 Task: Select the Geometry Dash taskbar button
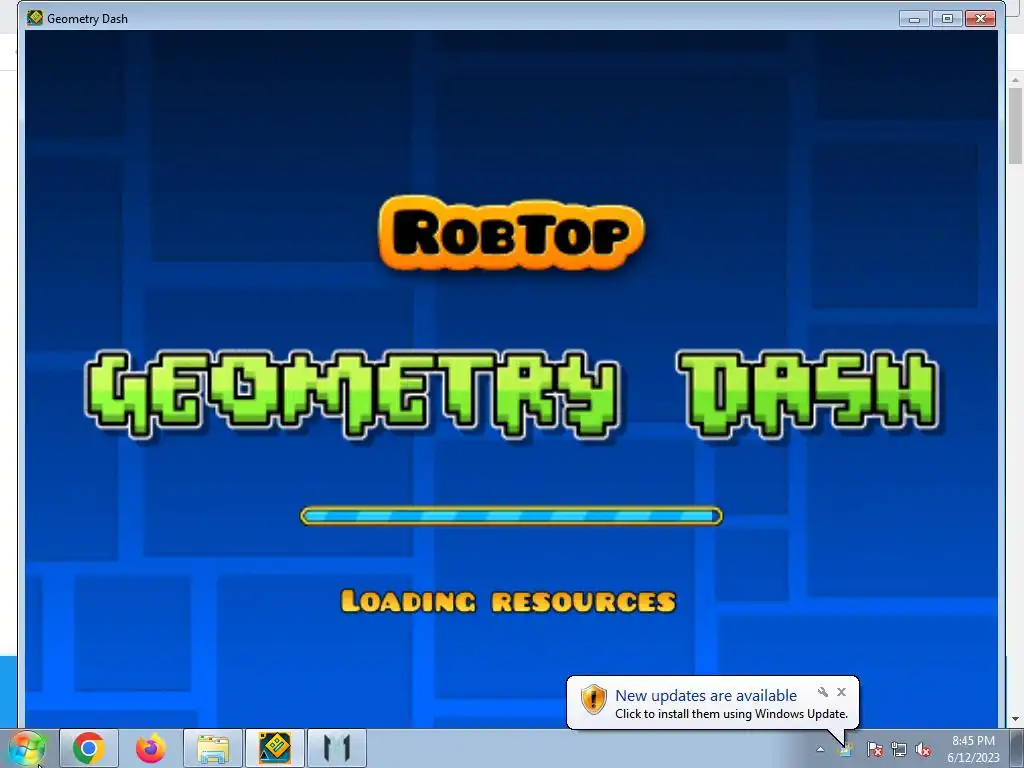(x=275, y=748)
